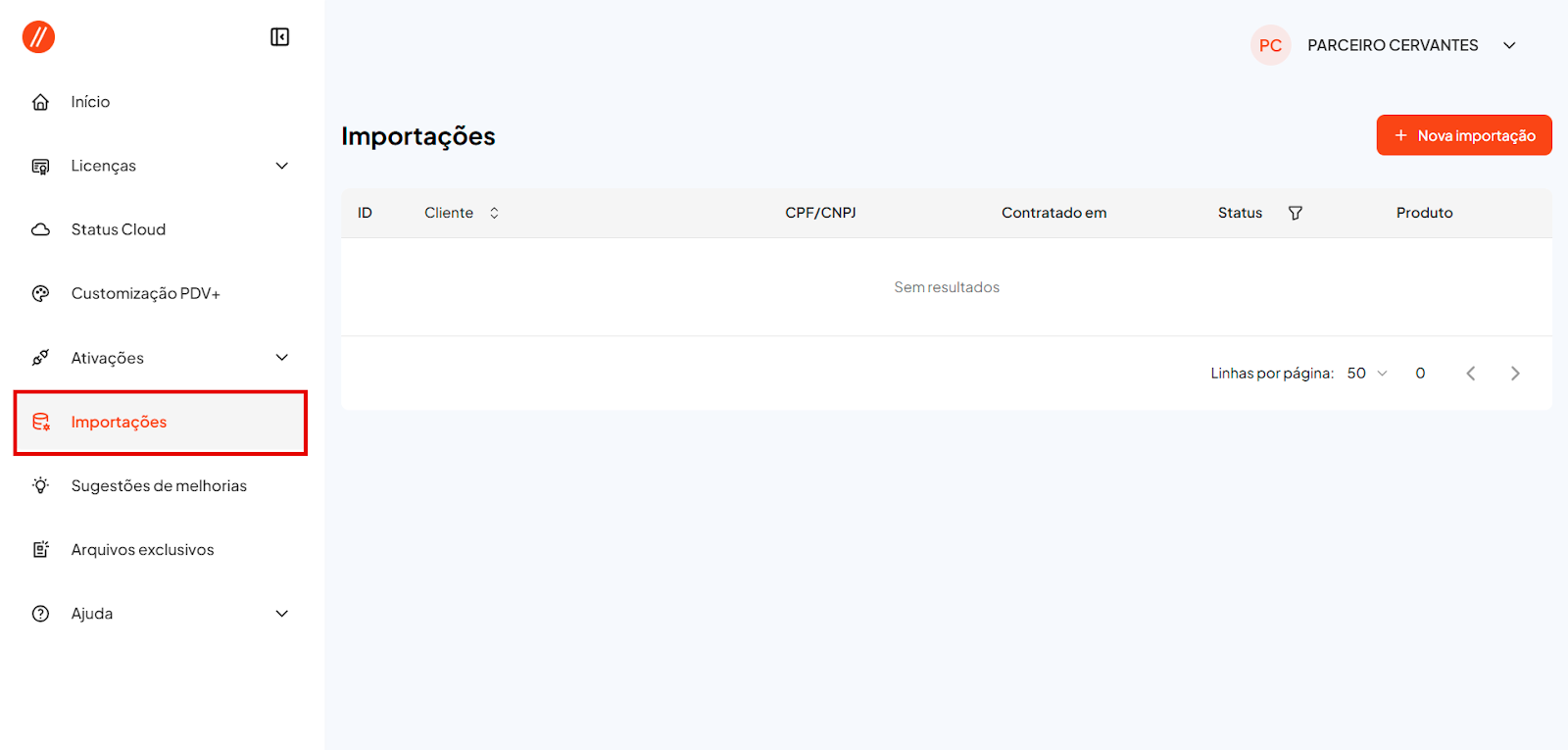Expand the Ajuda menu chevron
Viewport: 1568px width, 750px height.
(x=282, y=614)
